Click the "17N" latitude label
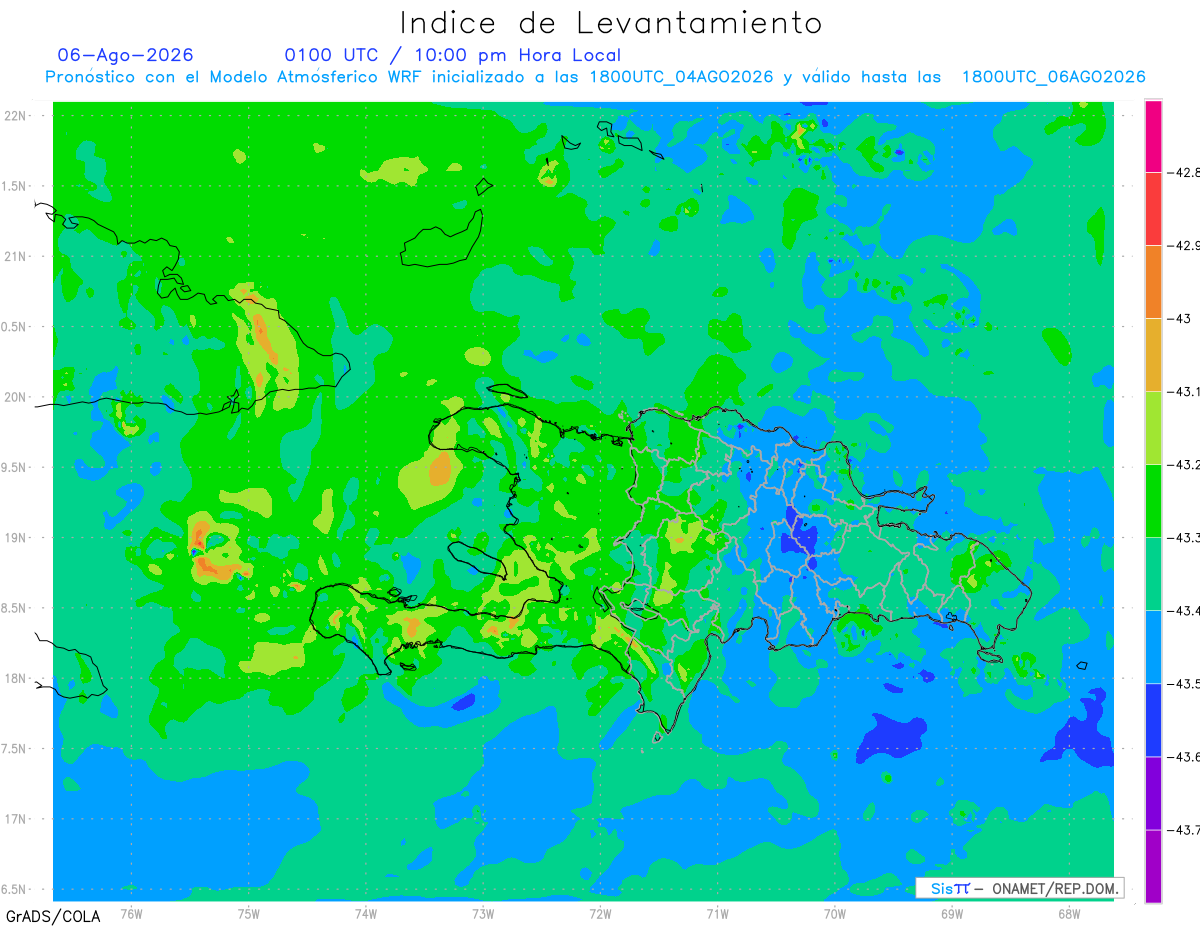Viewport: 1200px width, 927px height. pos(17,819)
